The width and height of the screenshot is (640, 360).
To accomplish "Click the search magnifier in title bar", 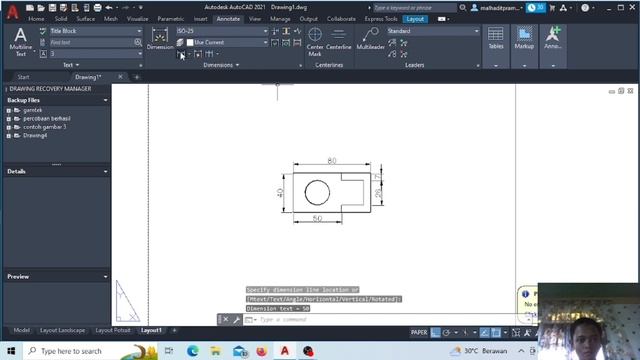I will tap(462, 8).
